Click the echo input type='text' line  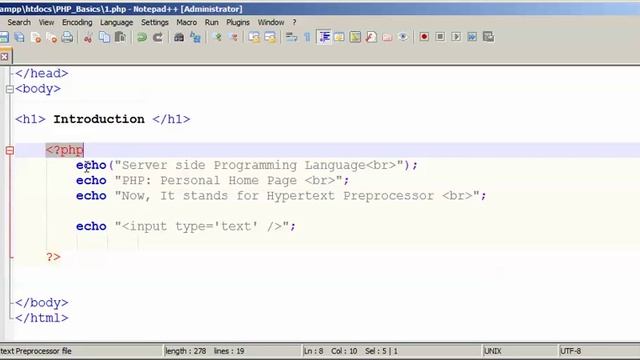click(x=186, y=227)
